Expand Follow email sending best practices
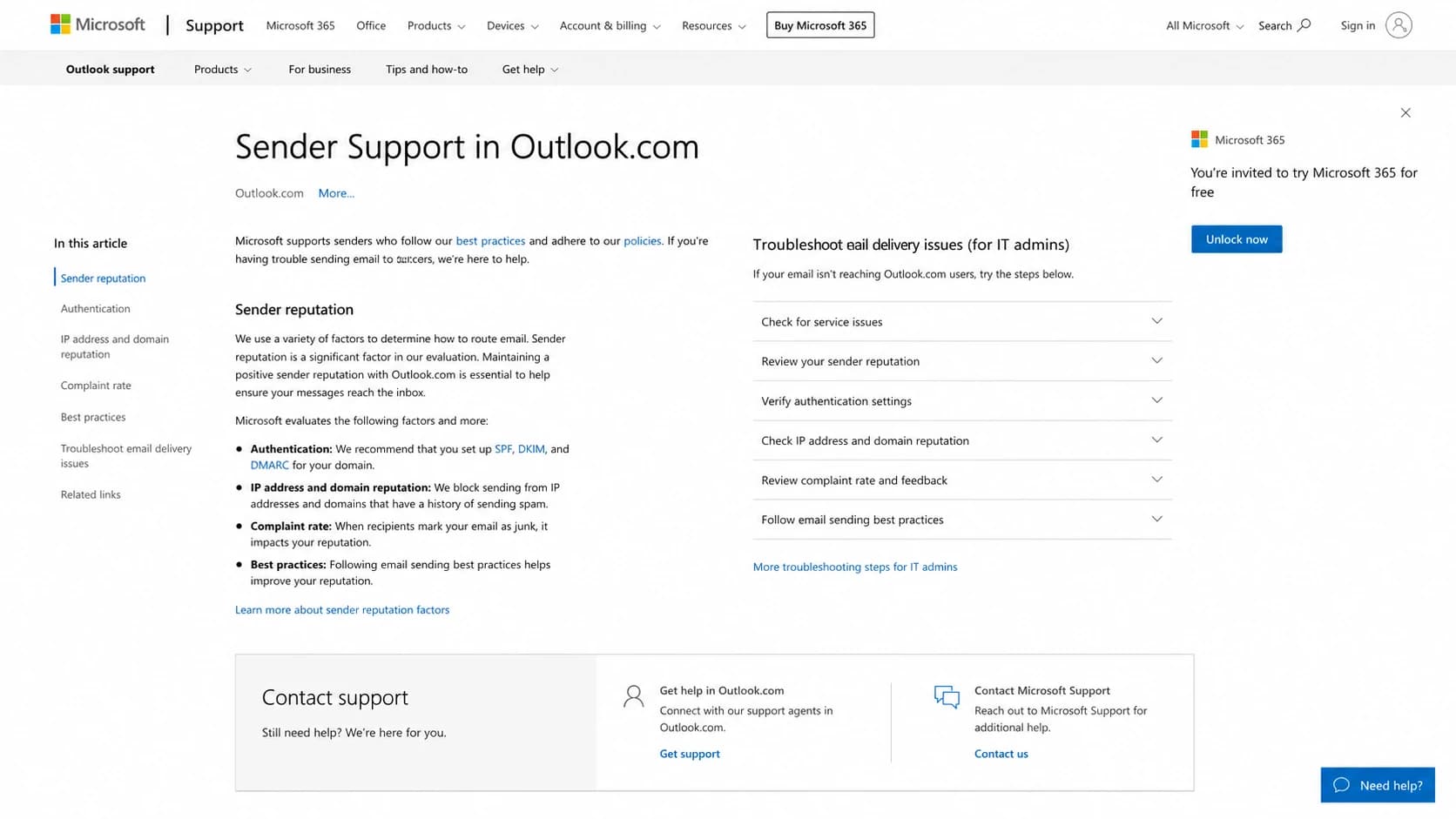The height and width of the screenshot is (819, 1456). tap(962, 520)
